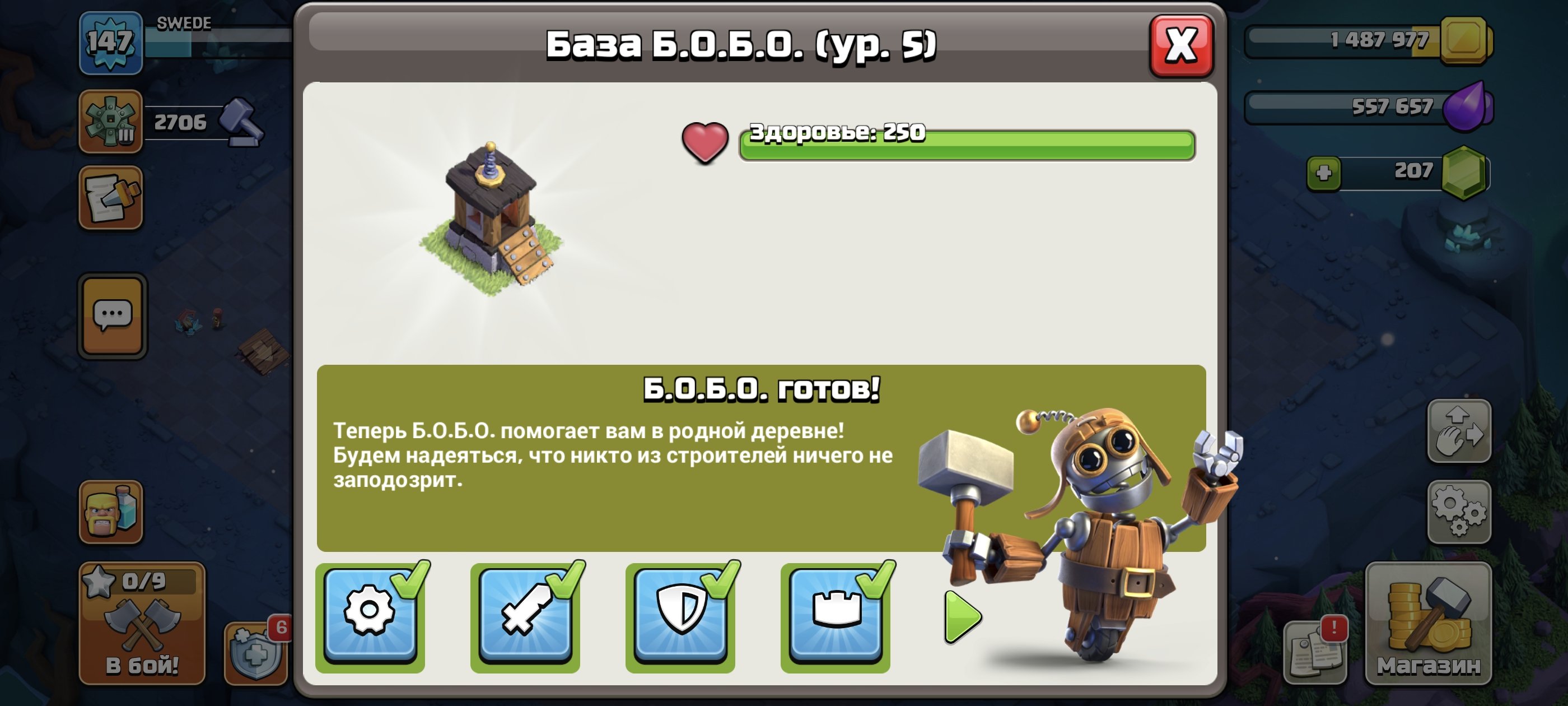Screen dimensions: 1568x706
Task: Add gems with the green plus button
Action: pos(1323,173)
